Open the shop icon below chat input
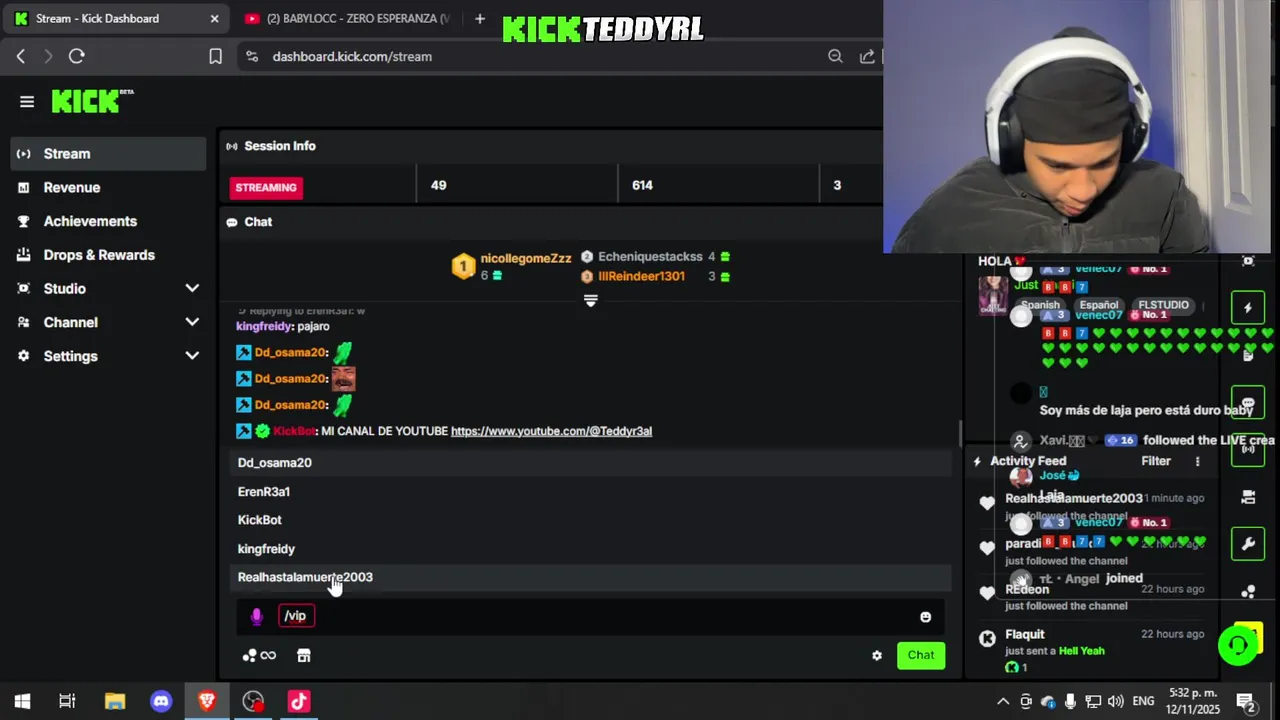This screenshot has height=720, width=1280. click(x=304, y=656)
